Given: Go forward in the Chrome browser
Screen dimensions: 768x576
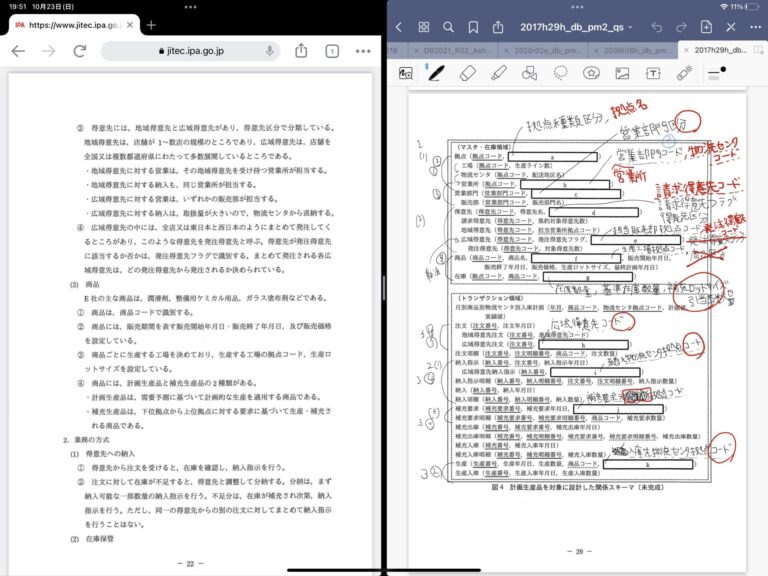Looking at the screenshot, I should [x=48, y=51].
